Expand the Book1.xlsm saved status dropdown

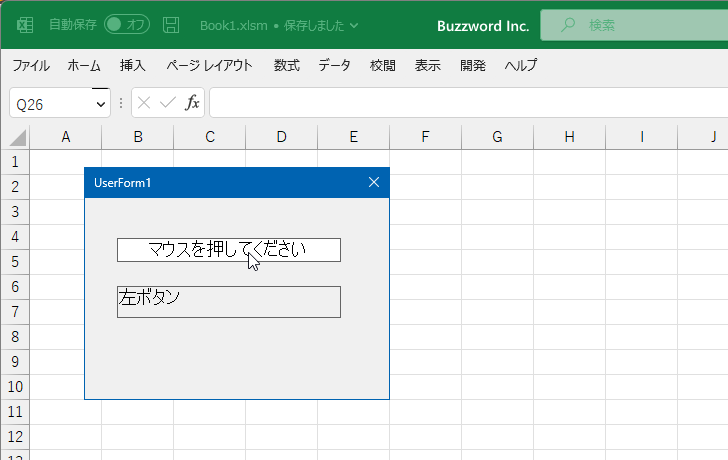point(354,26)
